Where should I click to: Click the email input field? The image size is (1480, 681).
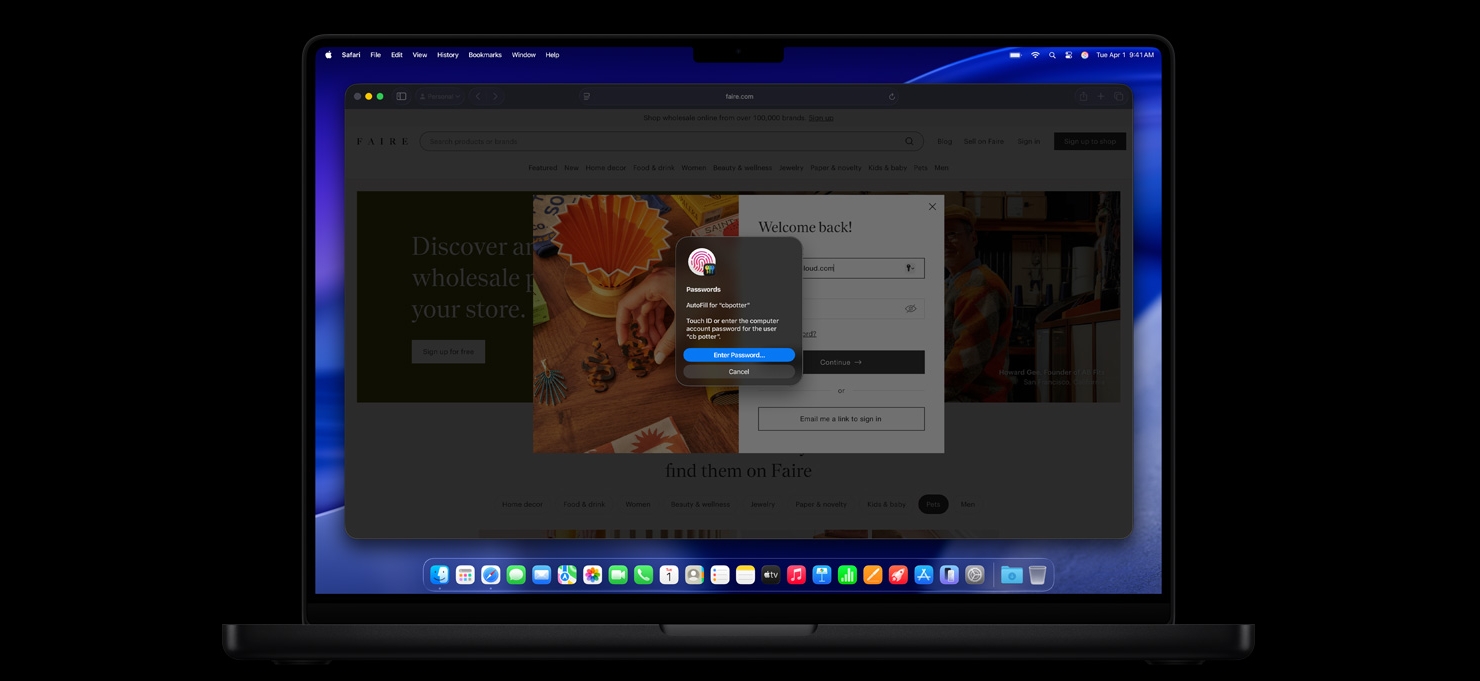(x=841, y=268)
